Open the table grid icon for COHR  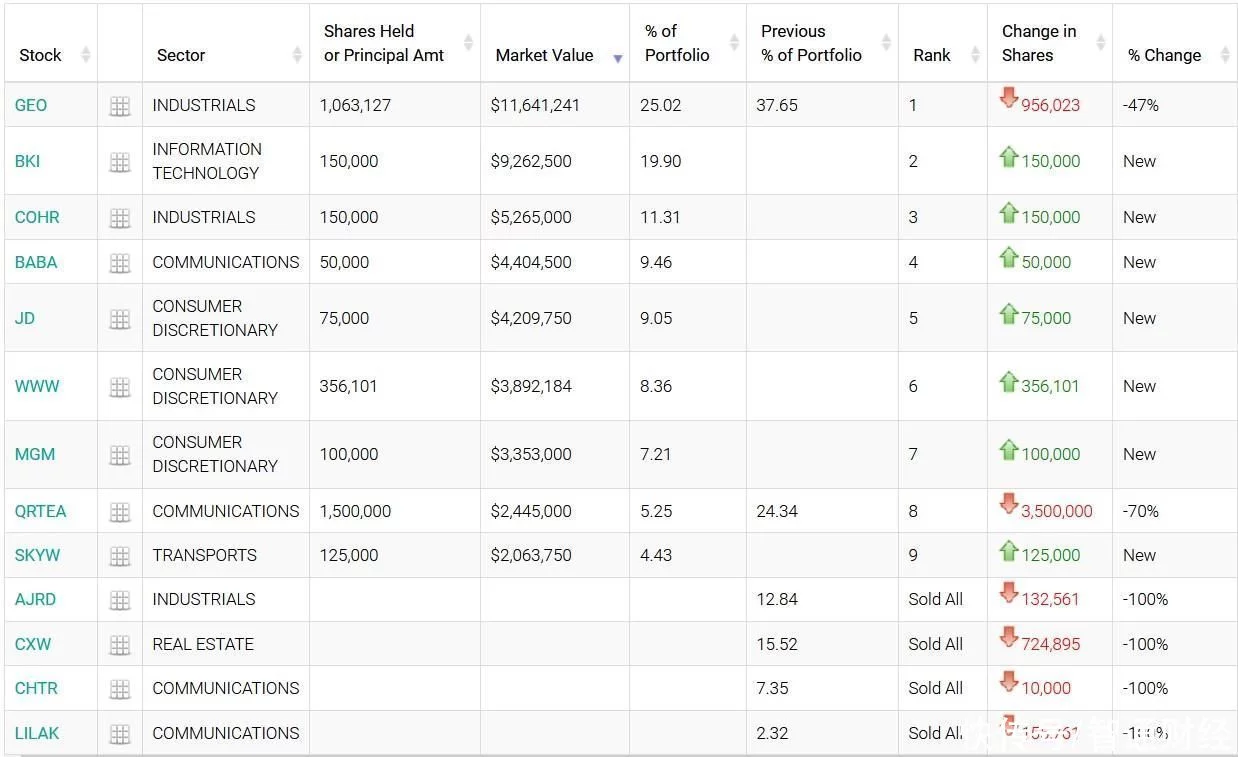(120, 218)
